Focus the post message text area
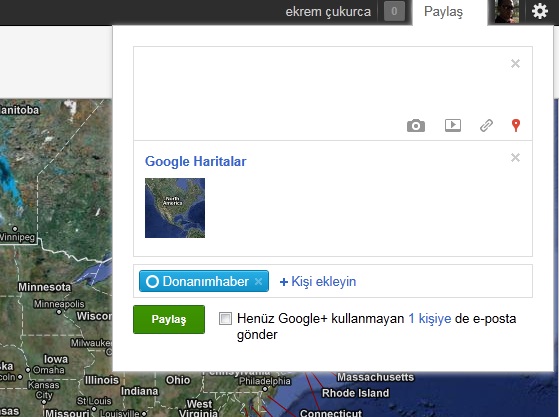 333,93
